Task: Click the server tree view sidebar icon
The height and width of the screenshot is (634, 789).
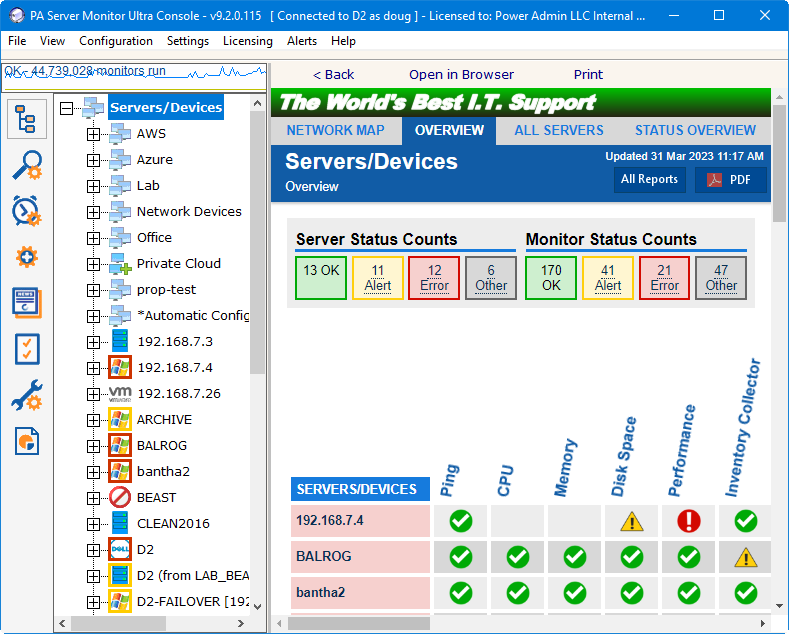Action: [26, 119]
